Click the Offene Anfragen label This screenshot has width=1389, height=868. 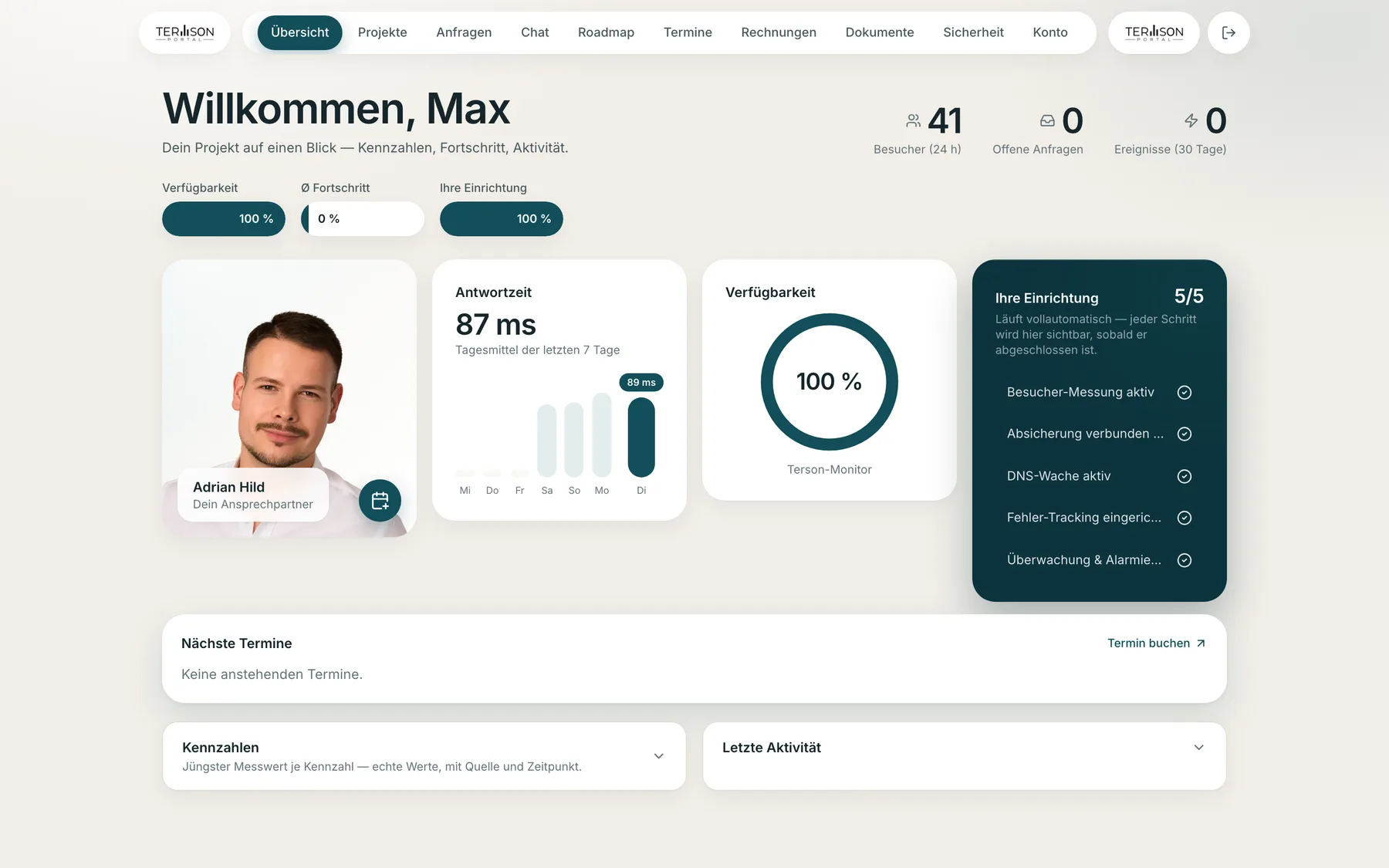click(1038, 150)
